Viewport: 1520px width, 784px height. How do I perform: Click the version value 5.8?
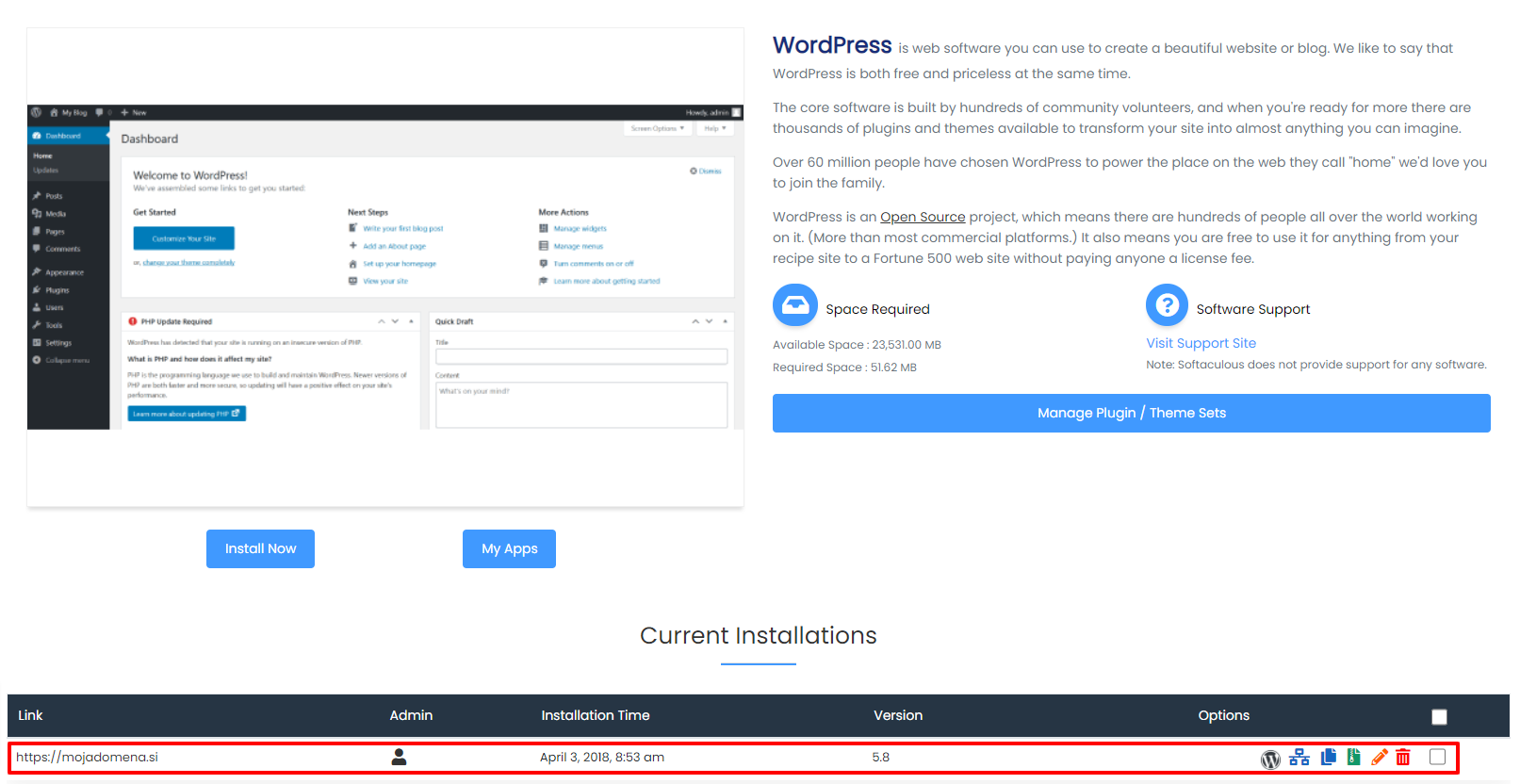coord(881,757)
